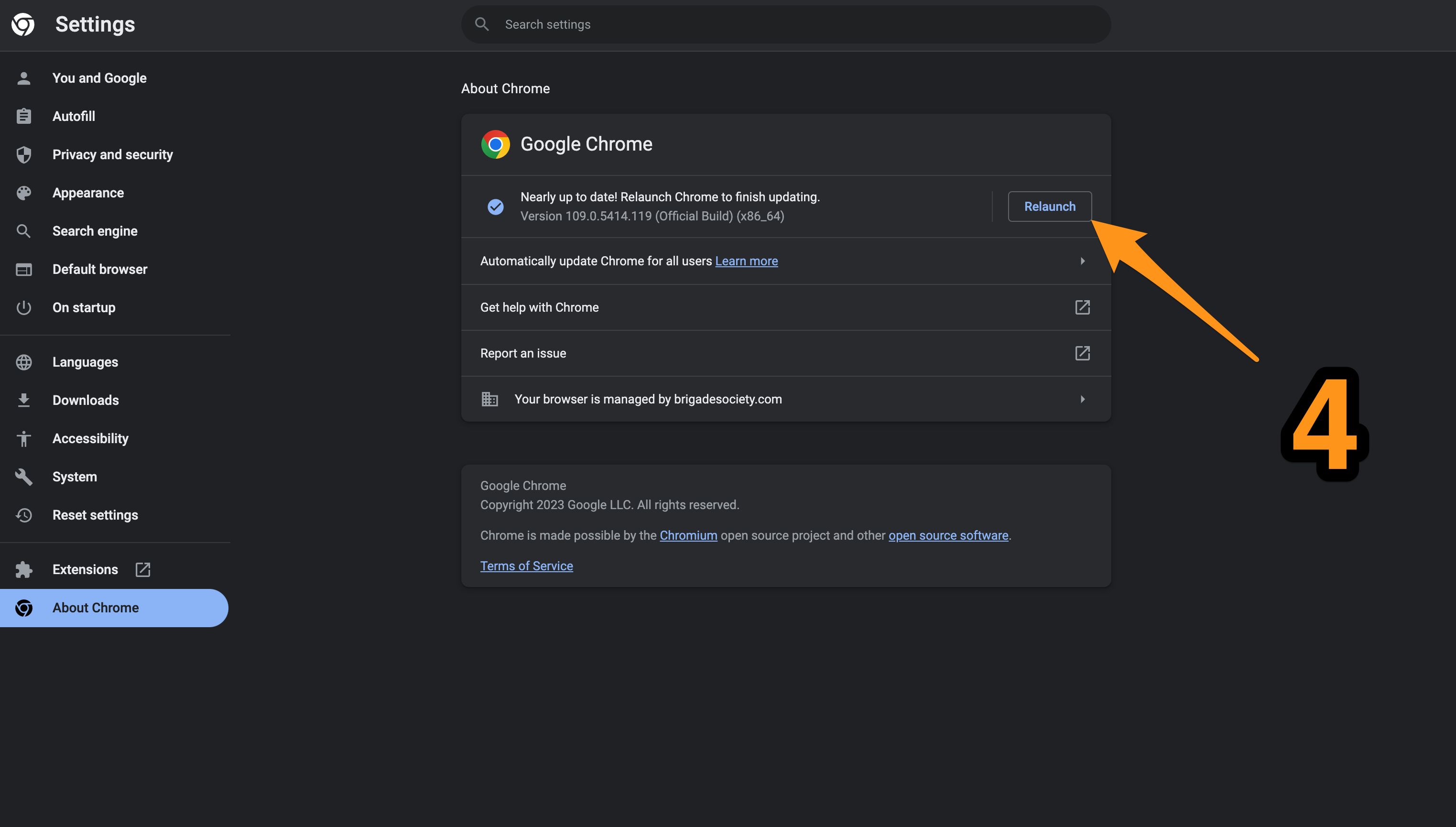This screenshot has width=1456, height=827.
Task: Click the Languages globe icon
Action: tap(23, 362)
